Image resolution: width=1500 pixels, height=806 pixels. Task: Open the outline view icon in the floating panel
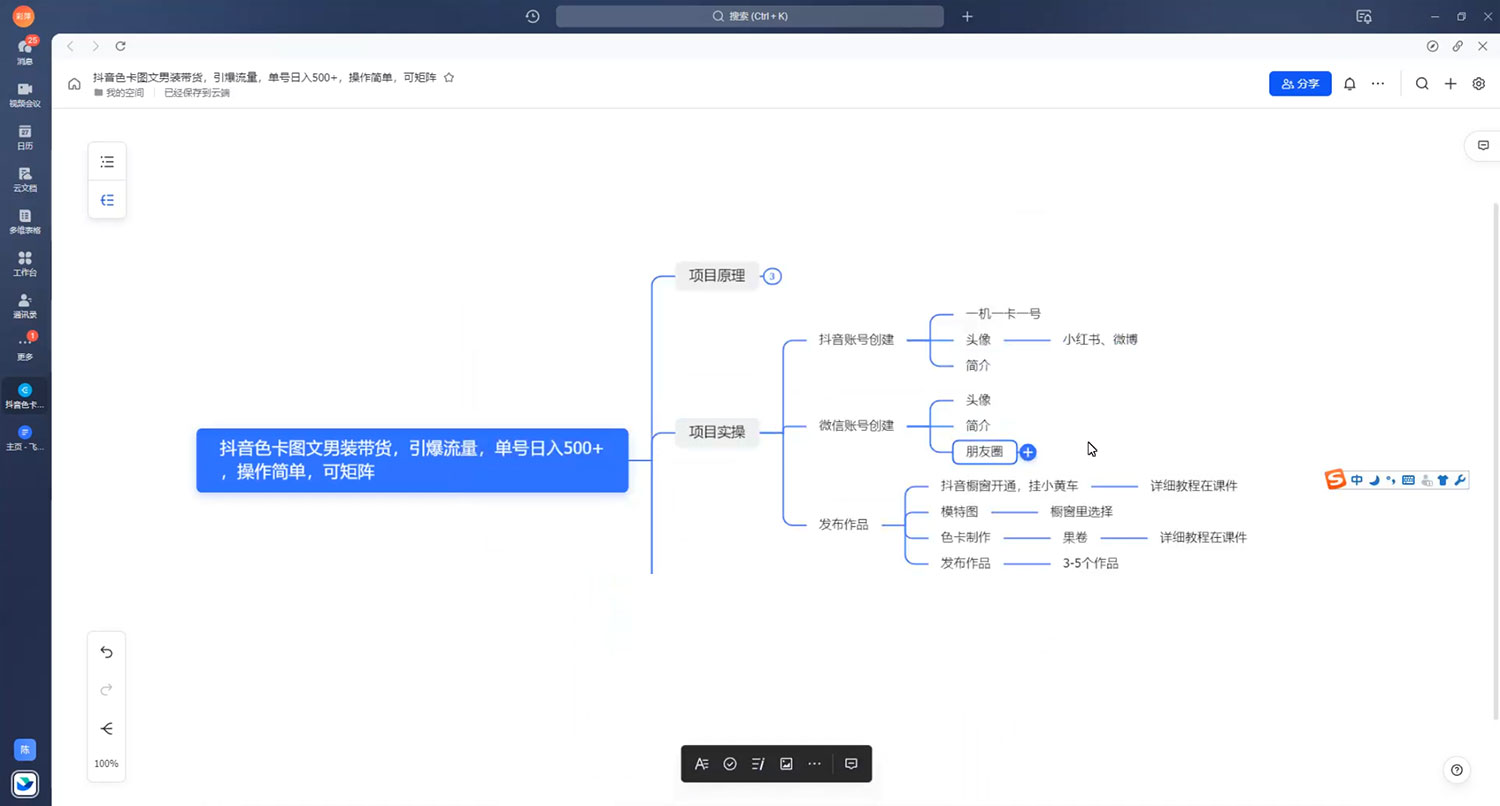[x=107, y=161]
